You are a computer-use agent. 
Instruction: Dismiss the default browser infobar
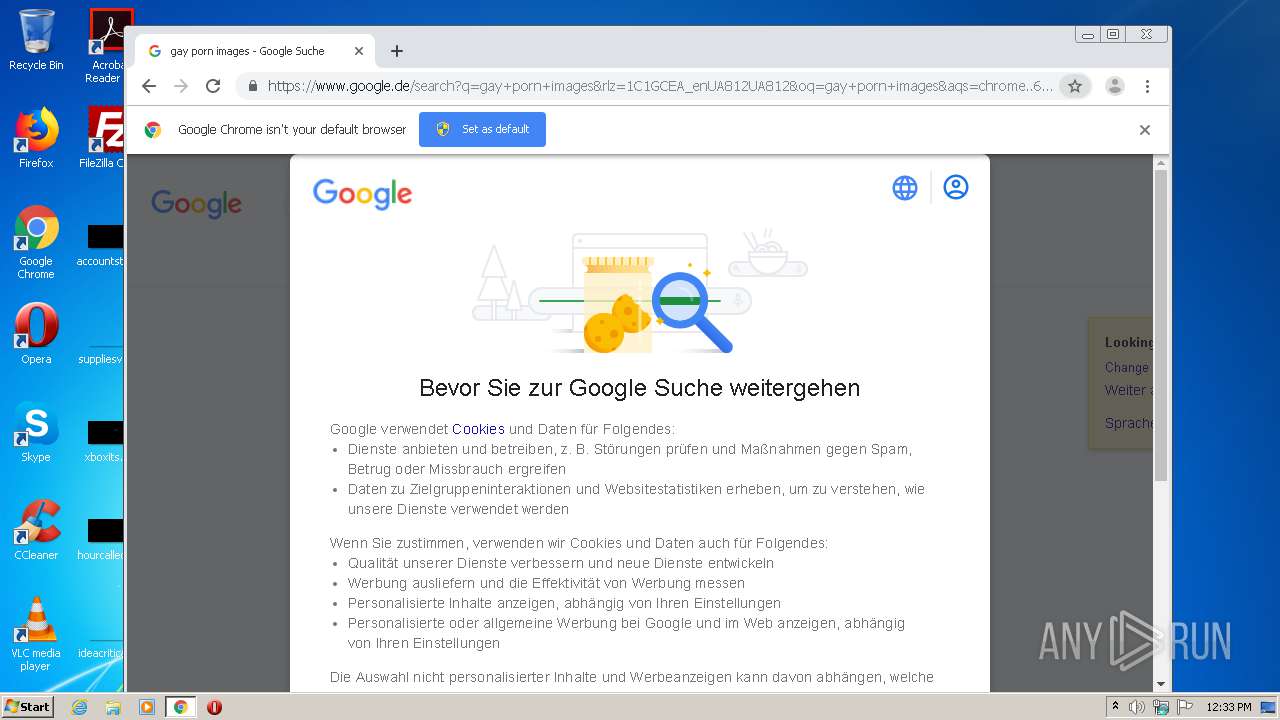1145,130
